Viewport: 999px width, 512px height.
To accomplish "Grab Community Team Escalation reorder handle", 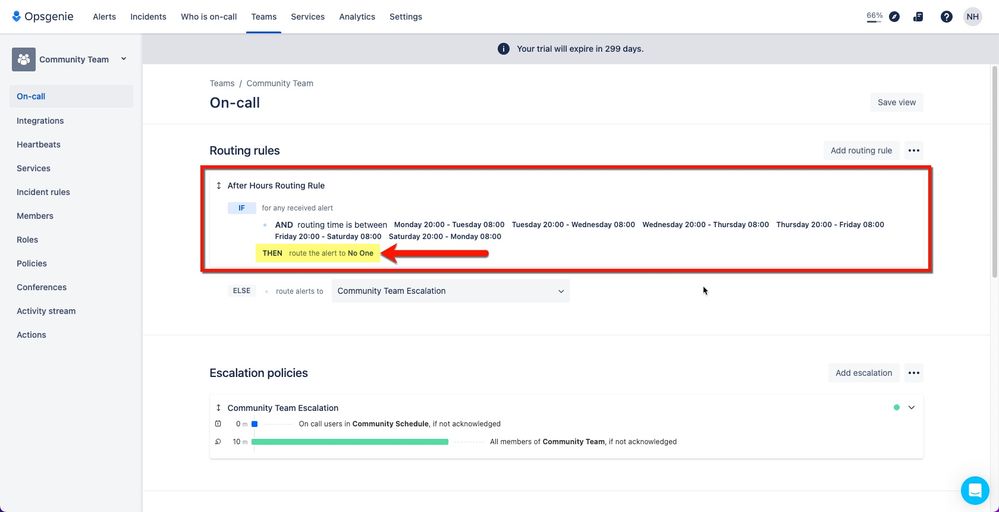I will point(219,408).
